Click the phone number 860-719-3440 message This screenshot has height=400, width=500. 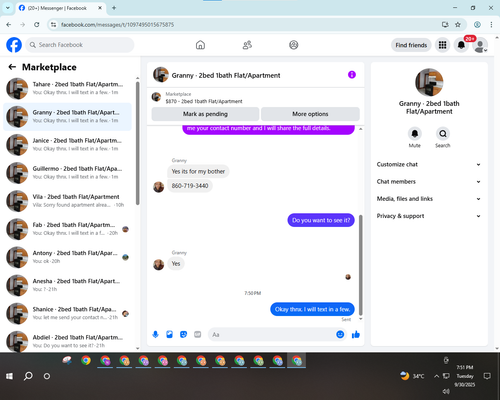[190, 186]
